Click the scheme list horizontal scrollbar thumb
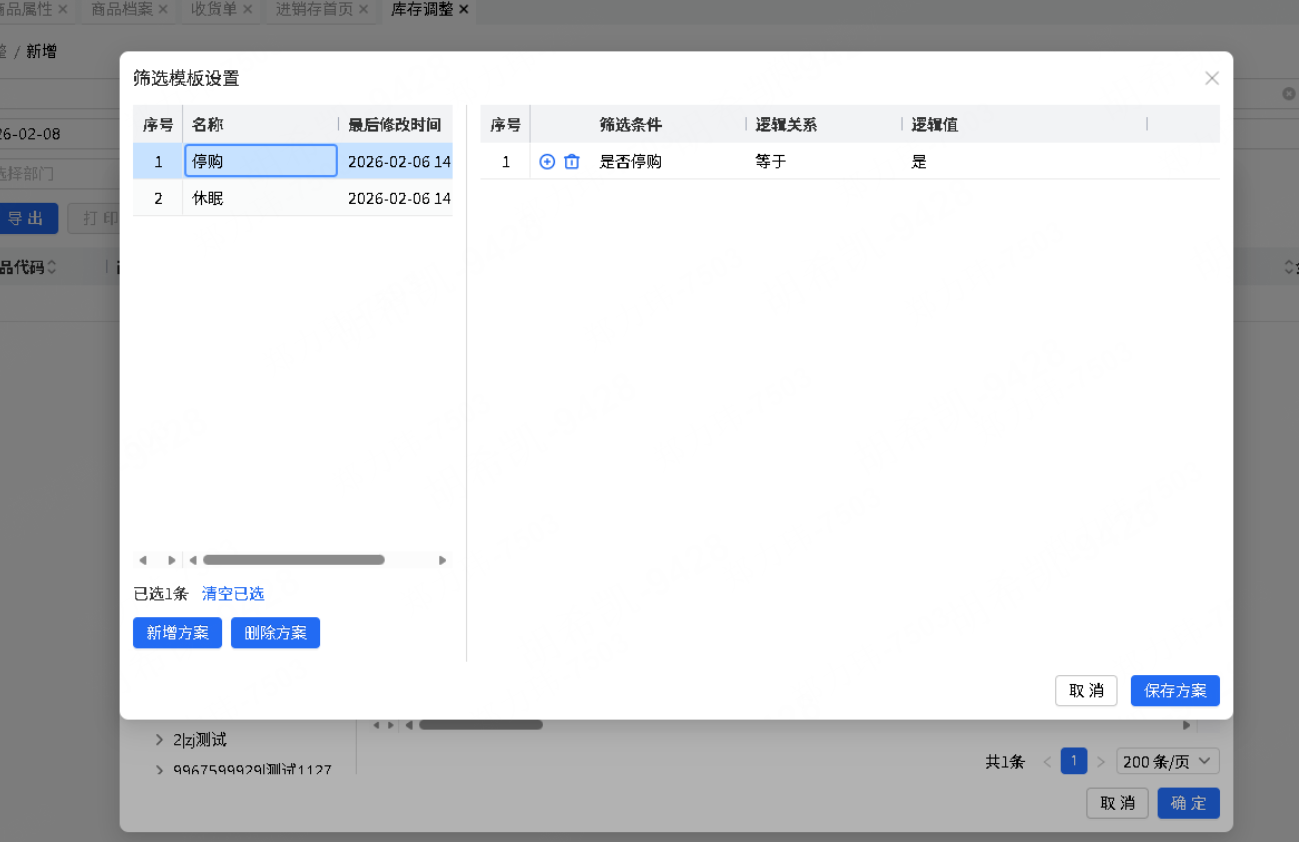The height and width of the screenshot is (842, 1299). 293,560
